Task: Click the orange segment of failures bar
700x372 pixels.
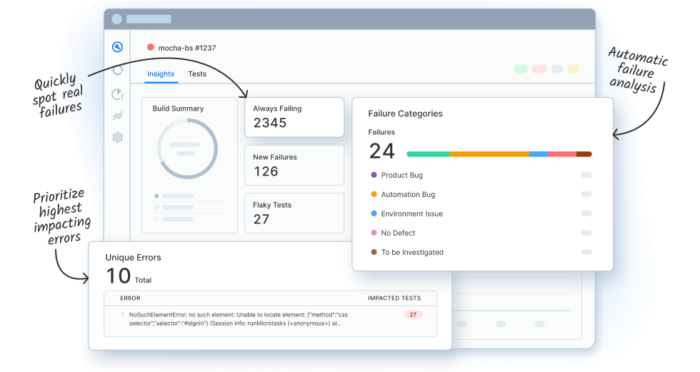Action: click(489, 154)
